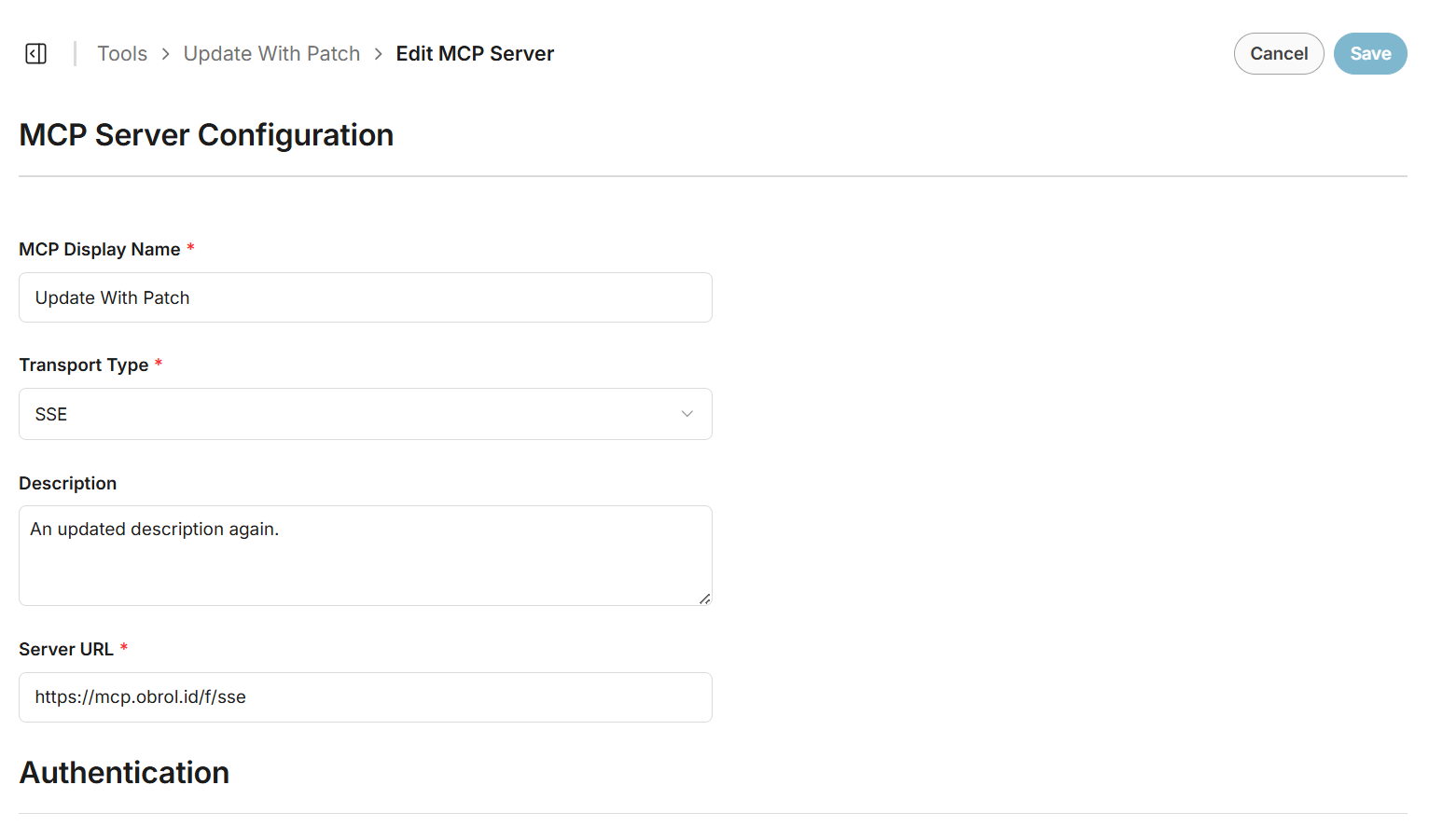This screenshot has height=840, width=1429.
Task: Click the Description field label
Action: [68, 484]
